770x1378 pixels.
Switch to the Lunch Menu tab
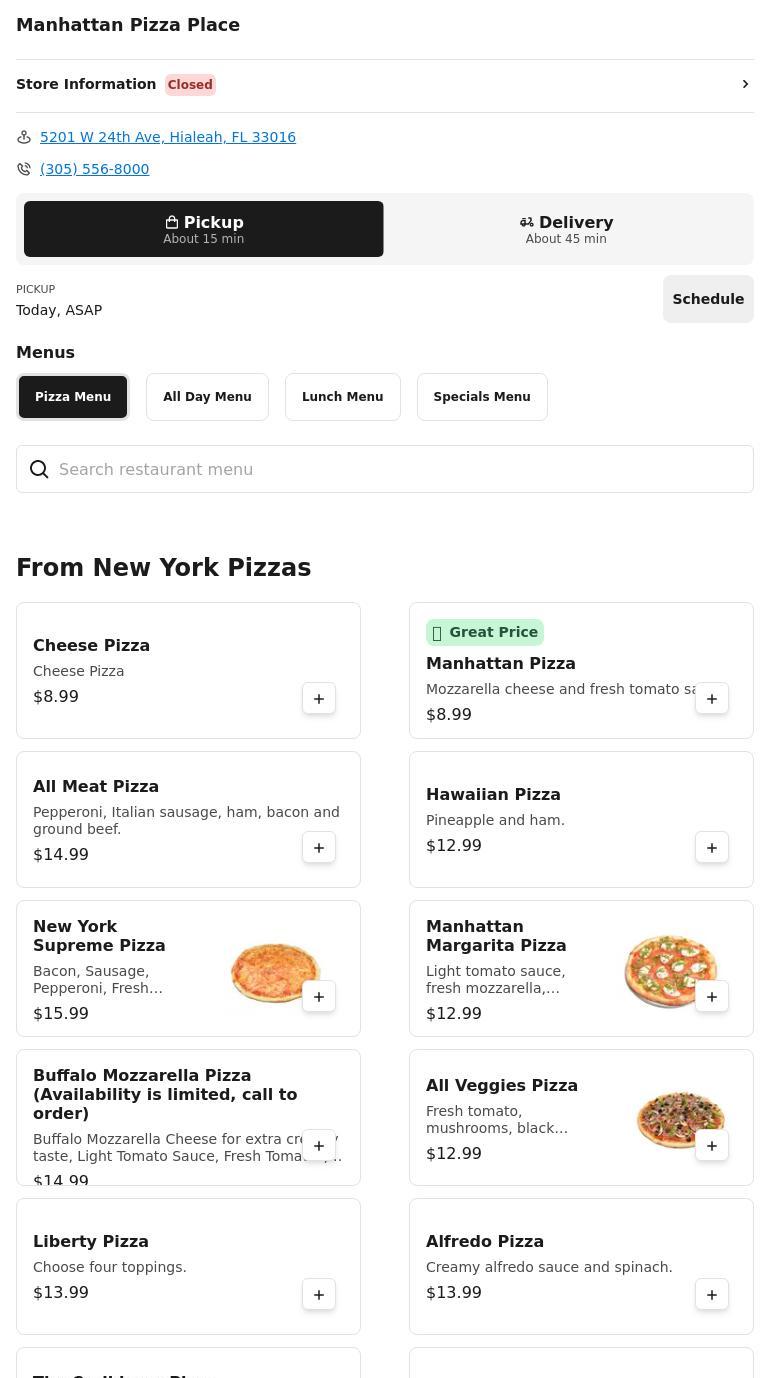(342, 397)
